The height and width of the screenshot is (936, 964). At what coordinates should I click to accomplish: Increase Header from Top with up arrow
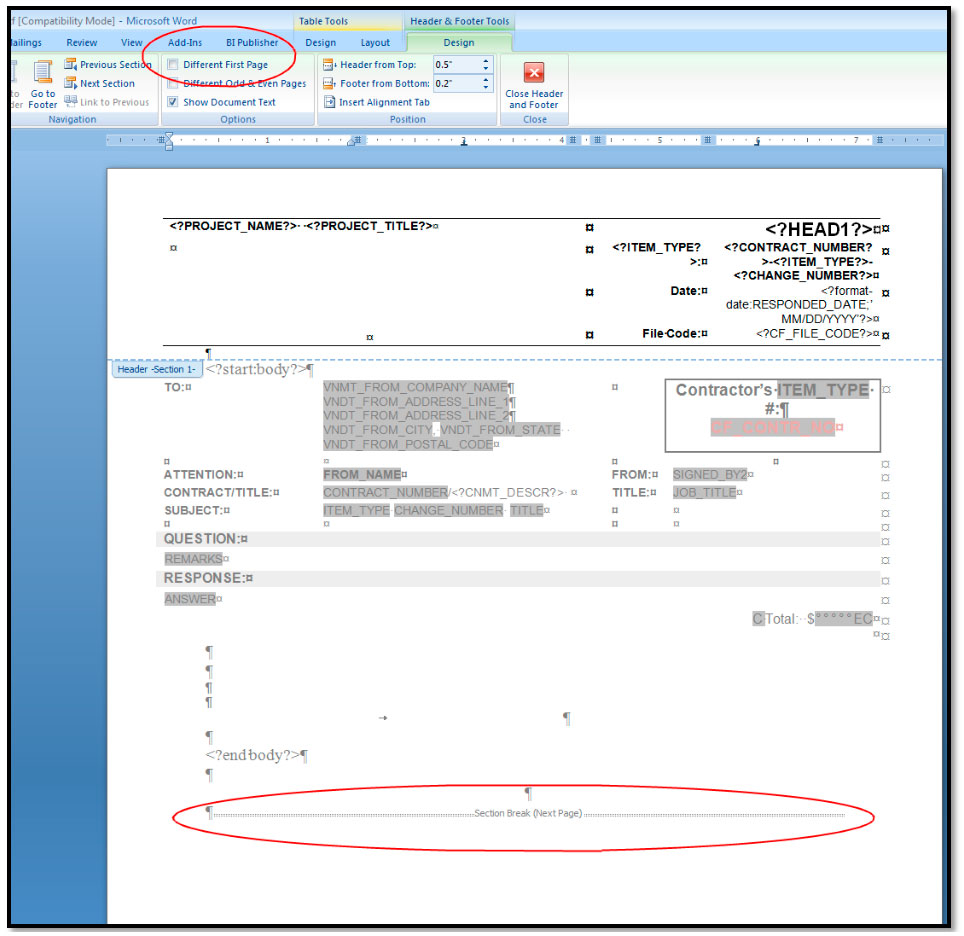click(x=486, y=61)
